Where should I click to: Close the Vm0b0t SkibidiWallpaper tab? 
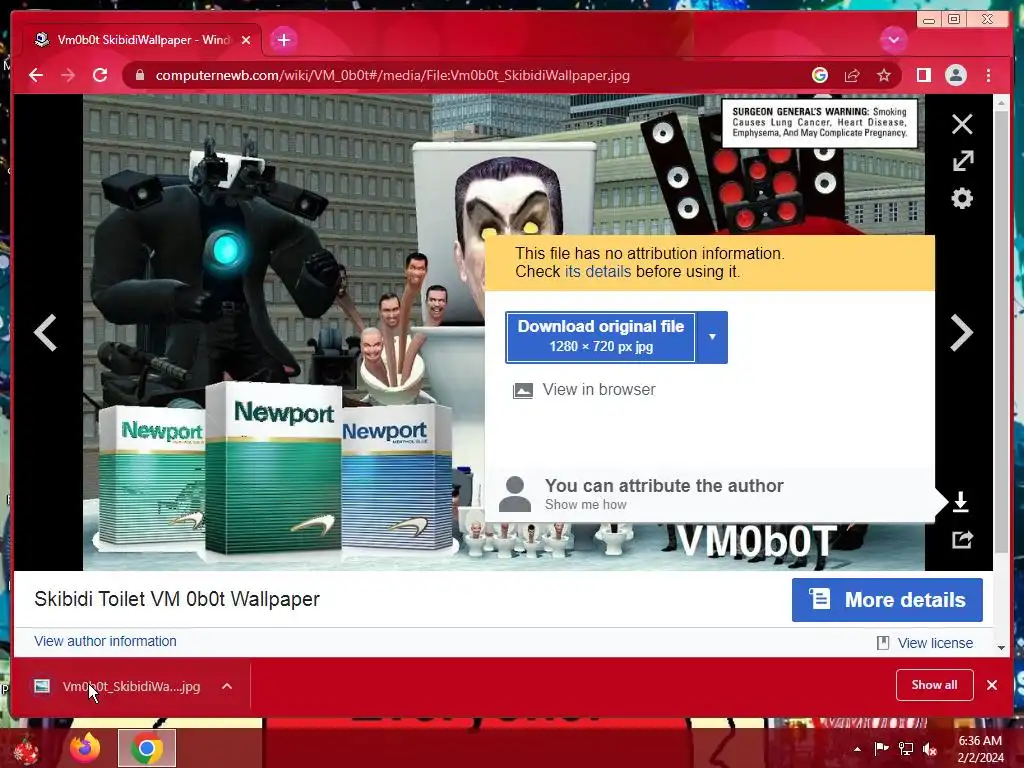tap(246, 40)
